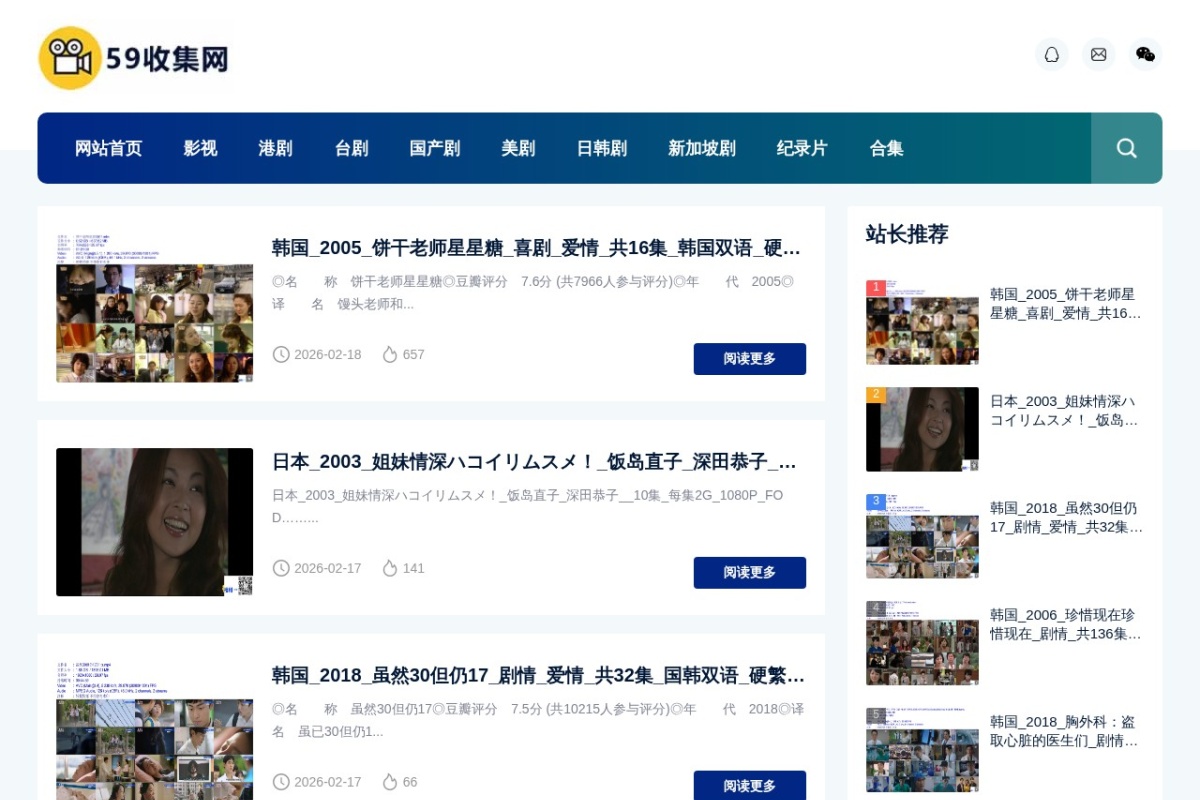
Task: Click the 141 views count
Action: 414,569
